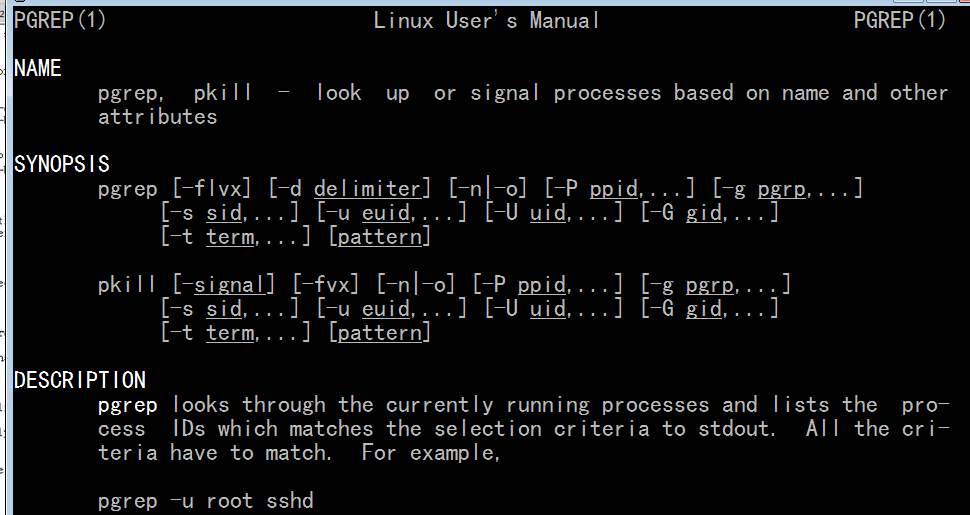Click underlined euid in the pkill synopsis
The width and height of the screenshot is (970, 515).
(x=385, y=309)
